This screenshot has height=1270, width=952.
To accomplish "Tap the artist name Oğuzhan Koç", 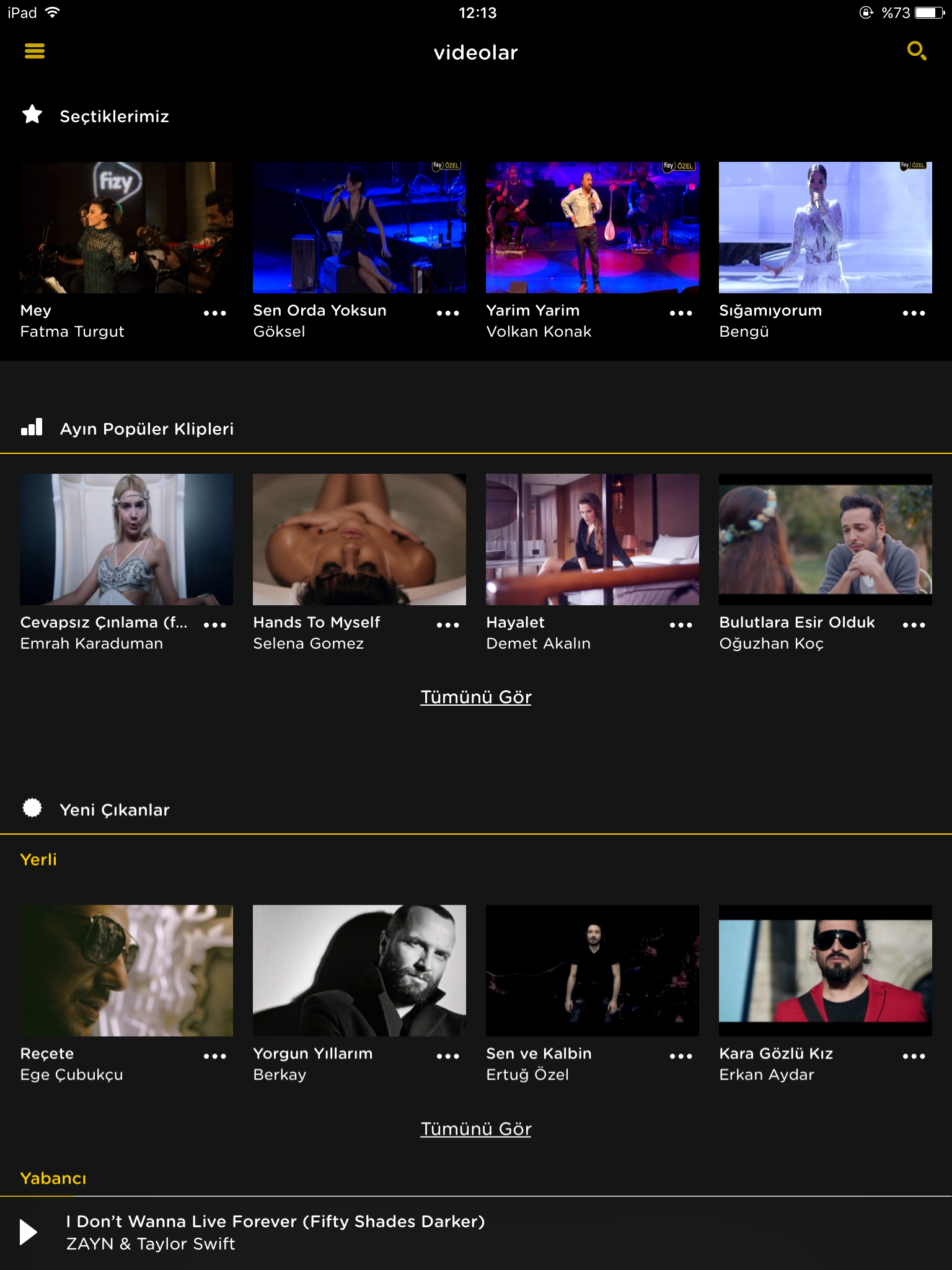I will coord(771,644).
